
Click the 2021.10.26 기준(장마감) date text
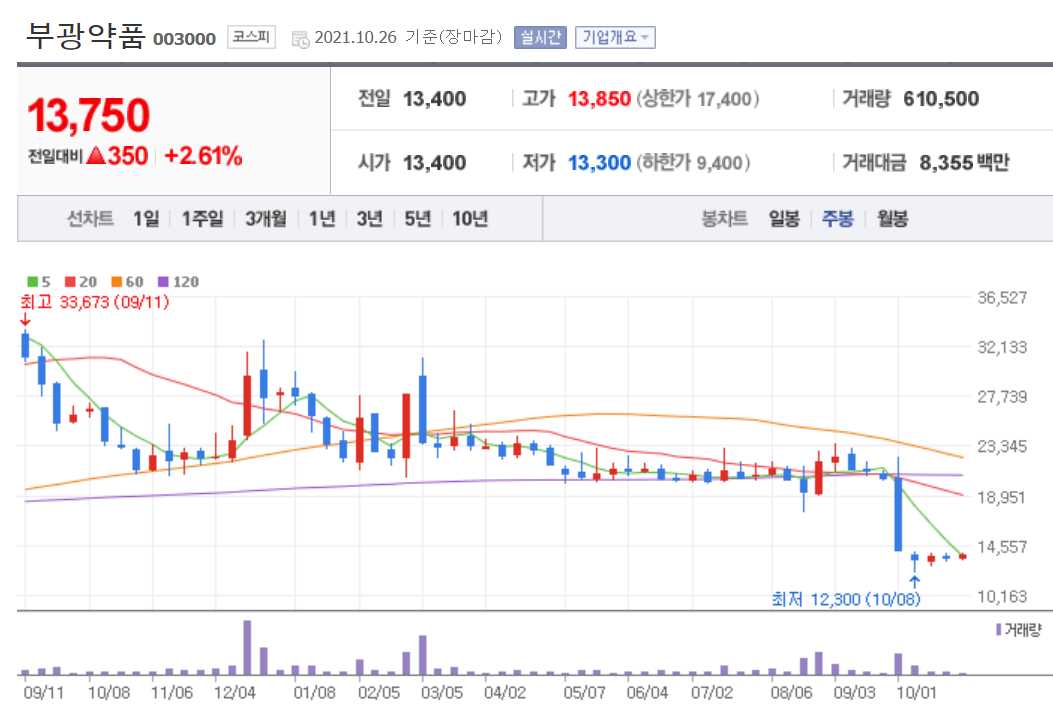pyautogui.click(x=408, y=37)
